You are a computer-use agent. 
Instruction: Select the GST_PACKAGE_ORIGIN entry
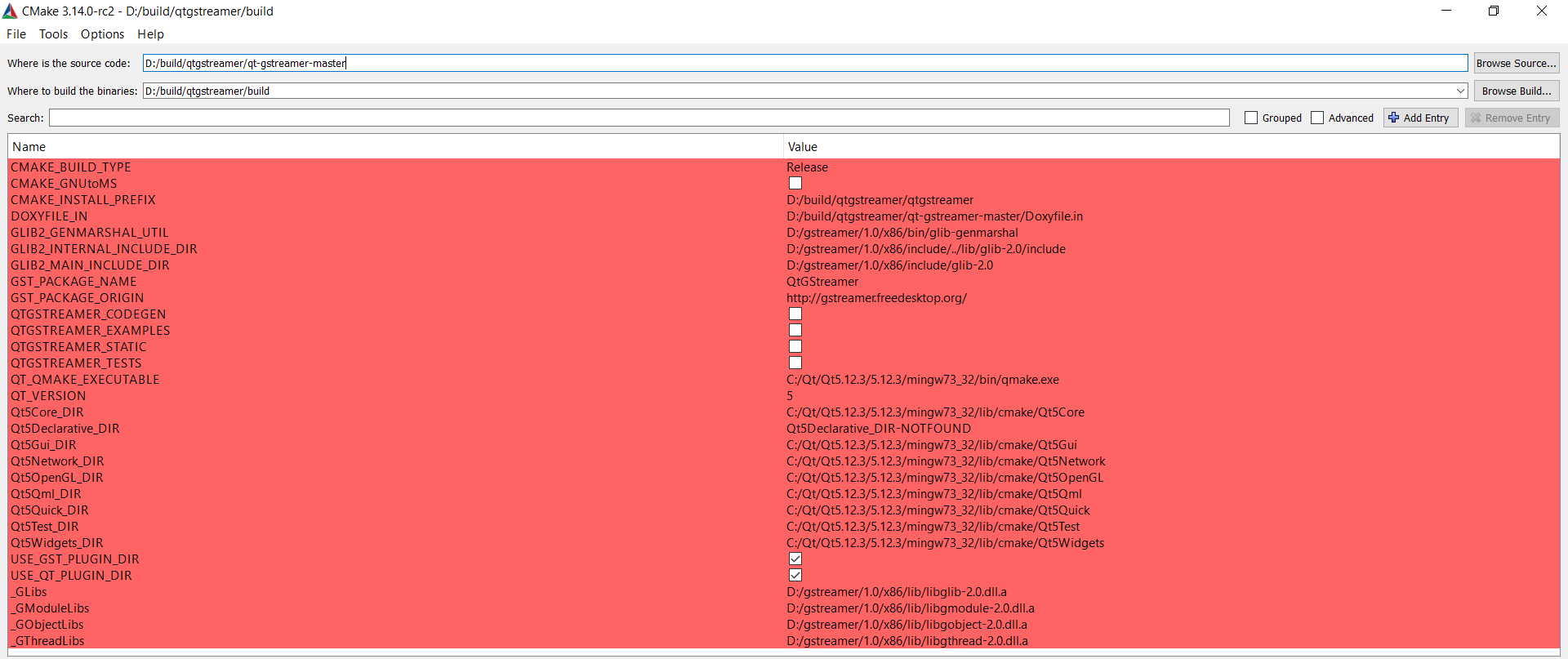click(x=78, y=297)
